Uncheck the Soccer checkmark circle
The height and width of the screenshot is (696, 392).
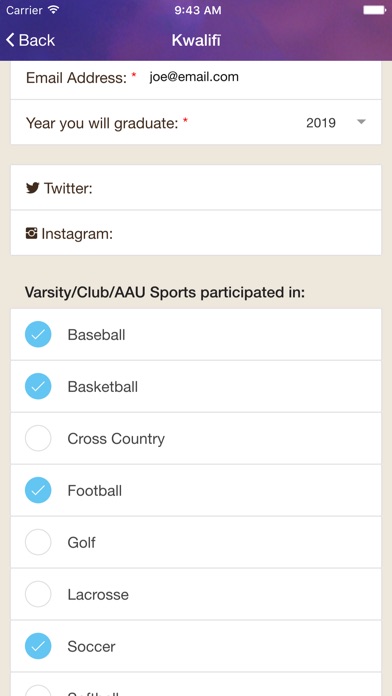38,646
